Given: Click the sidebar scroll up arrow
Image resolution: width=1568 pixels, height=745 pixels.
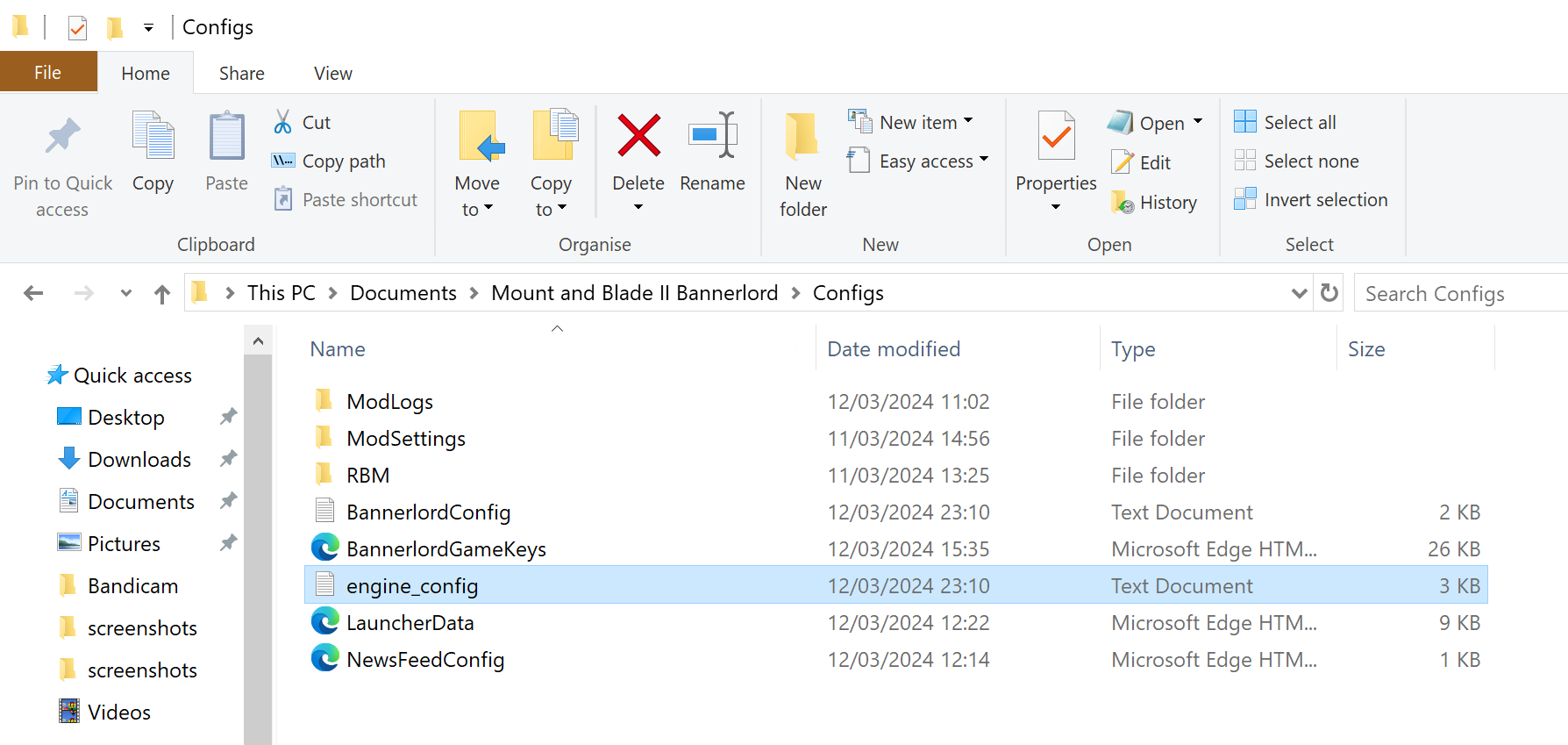Looking at the screenshot, I should (x=258, y=340).
